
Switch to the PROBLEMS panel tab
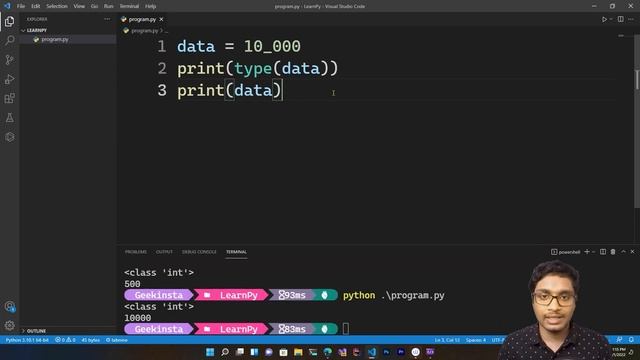pos(136,252)
